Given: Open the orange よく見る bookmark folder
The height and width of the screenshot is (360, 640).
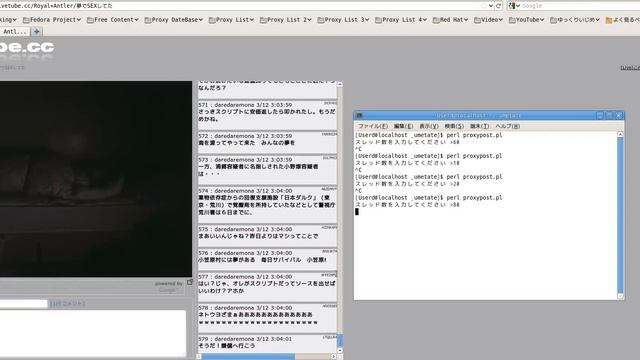Looking at the screenshot, I should [622, 20].
